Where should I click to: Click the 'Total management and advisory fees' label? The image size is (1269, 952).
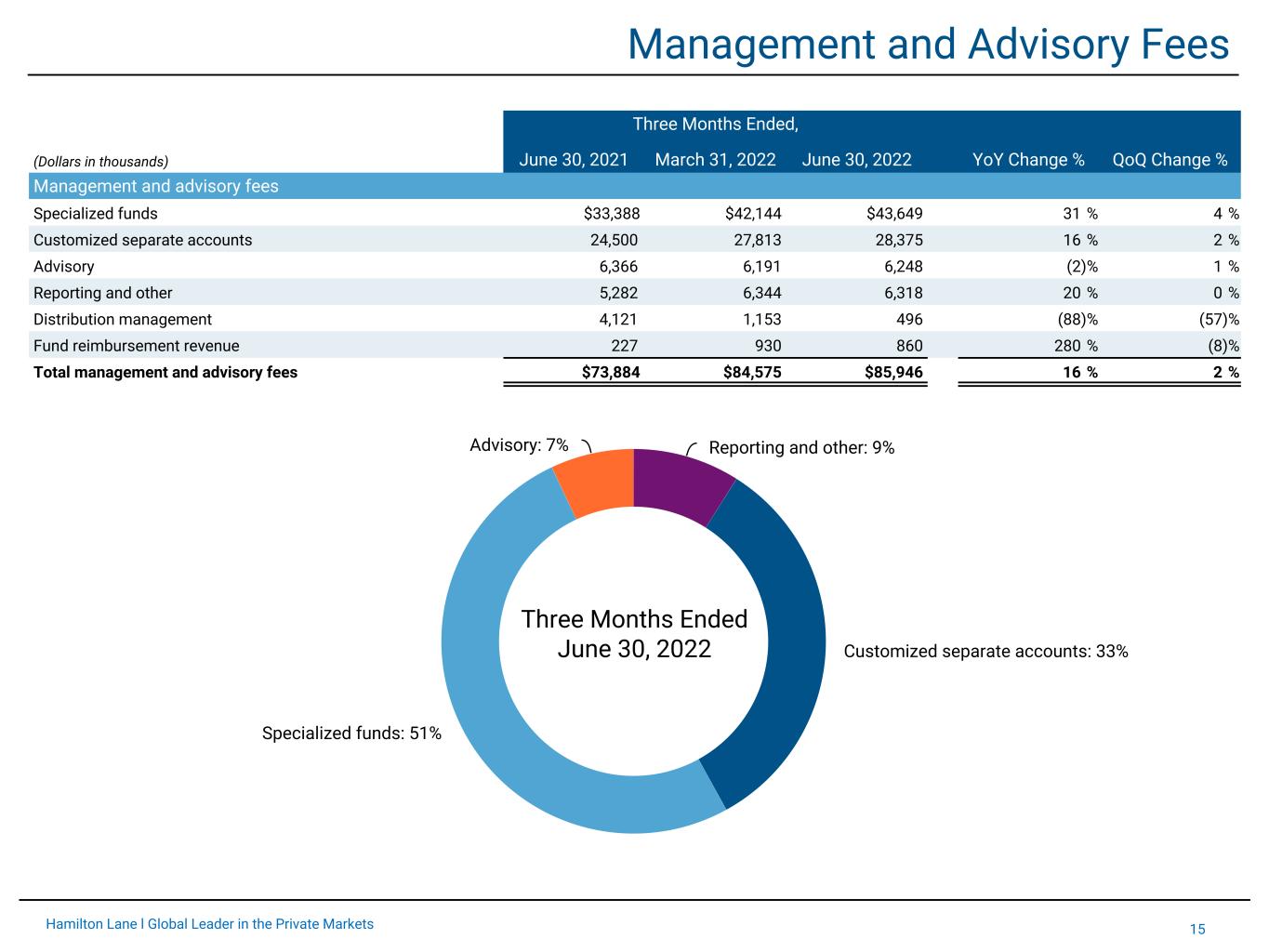pyautogui.click(x=165, y=373)
